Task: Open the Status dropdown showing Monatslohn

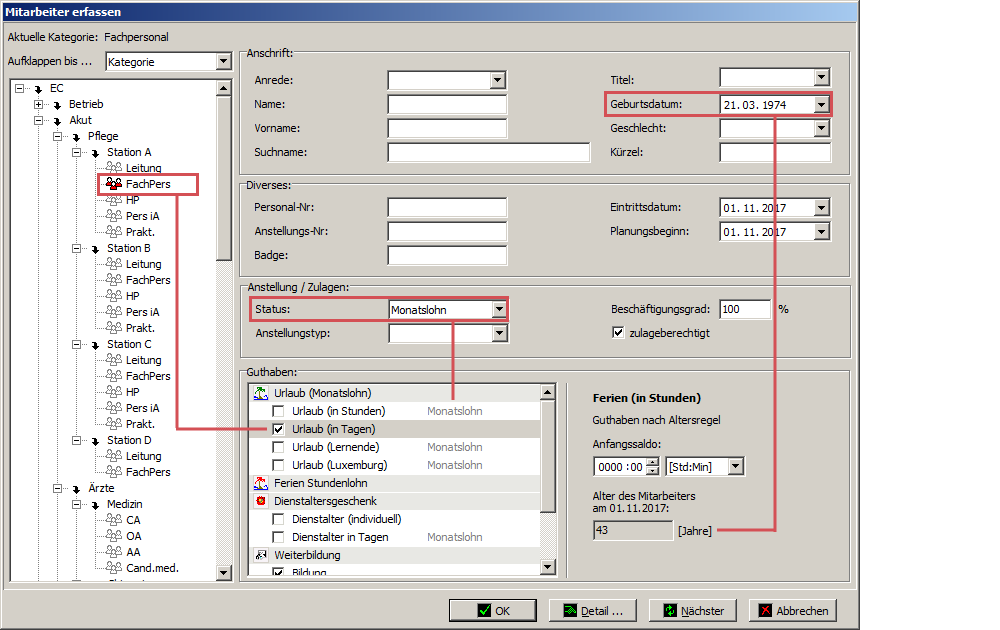Action: (499, 309)
